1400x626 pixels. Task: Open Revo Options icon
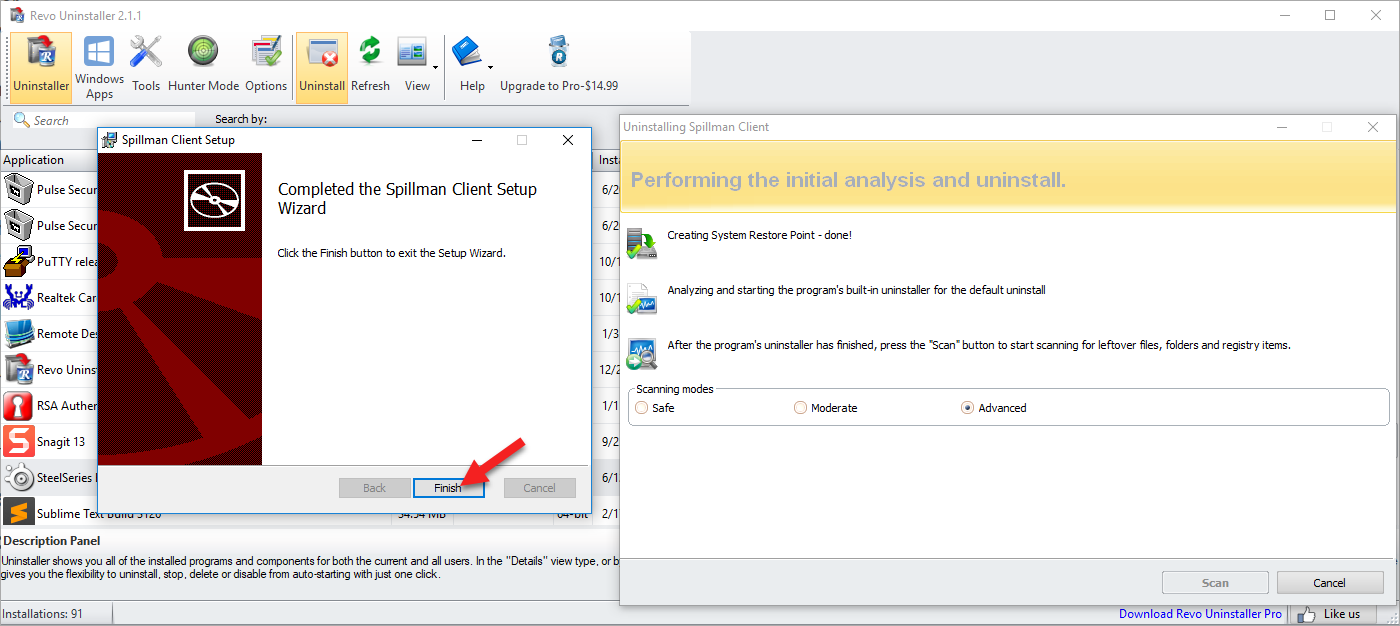(x=266, y=66)
